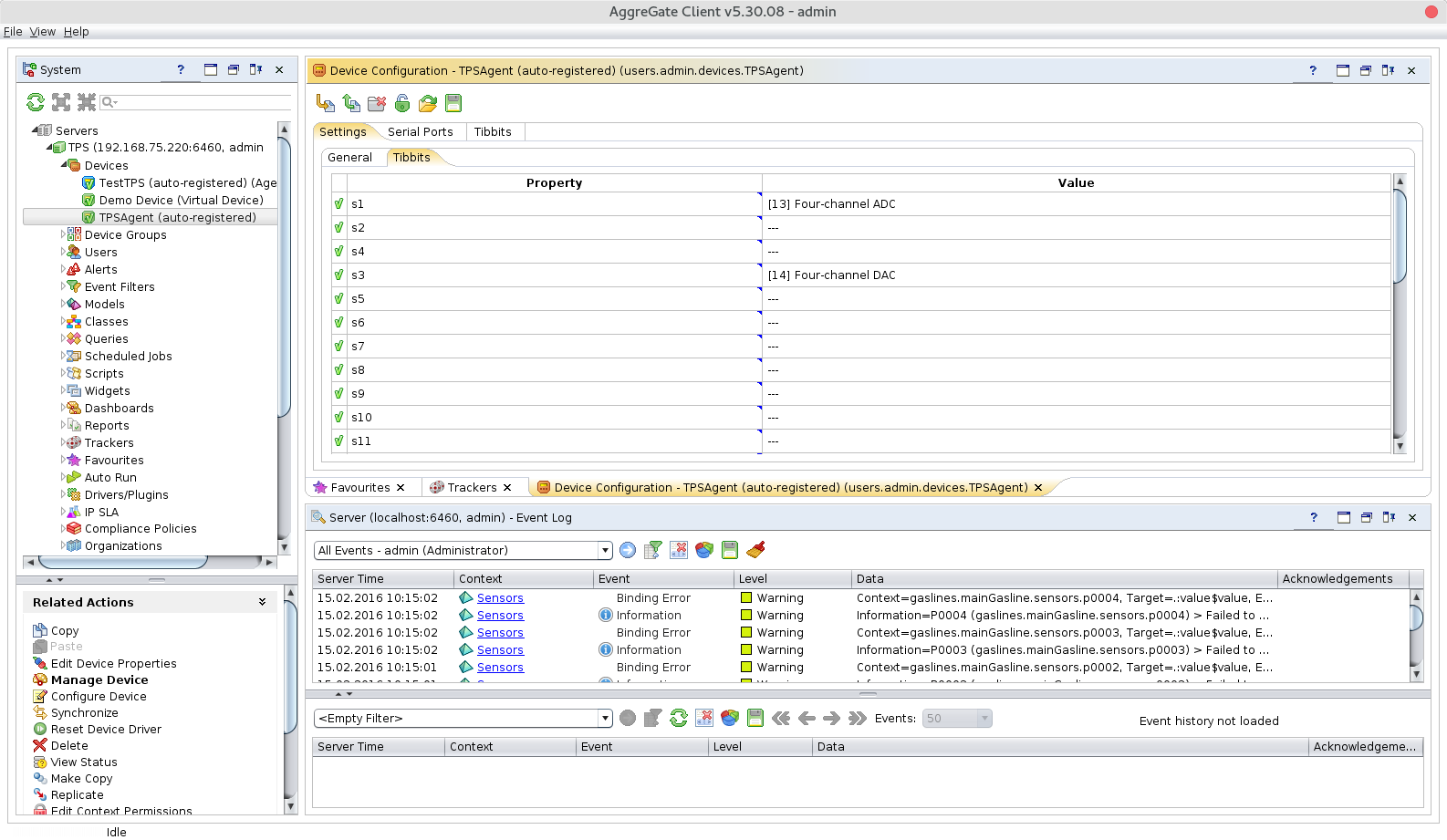Open the Empty Filter dropdown
This screenshot has width=1447, height=840.
[x=605, y=718]
